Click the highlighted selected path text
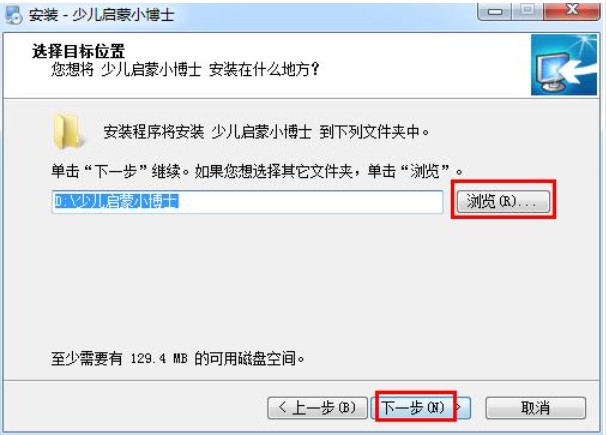Image resolution: width=606 pixels, height=435 pixels. click(x=116, y=201)
